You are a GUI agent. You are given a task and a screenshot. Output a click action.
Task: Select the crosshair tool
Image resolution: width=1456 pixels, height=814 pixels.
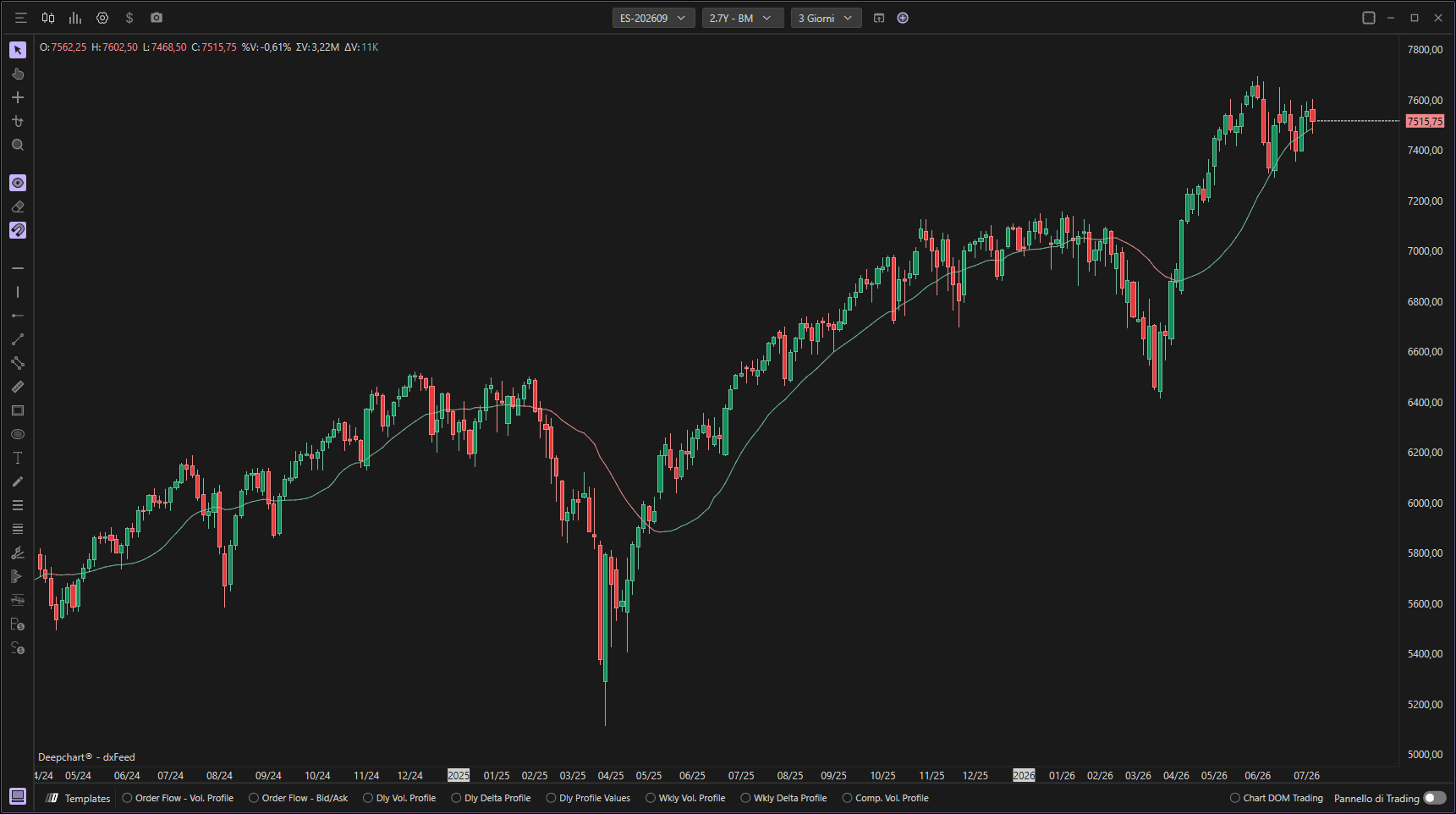pyautogui.click(x=18, y=97)
